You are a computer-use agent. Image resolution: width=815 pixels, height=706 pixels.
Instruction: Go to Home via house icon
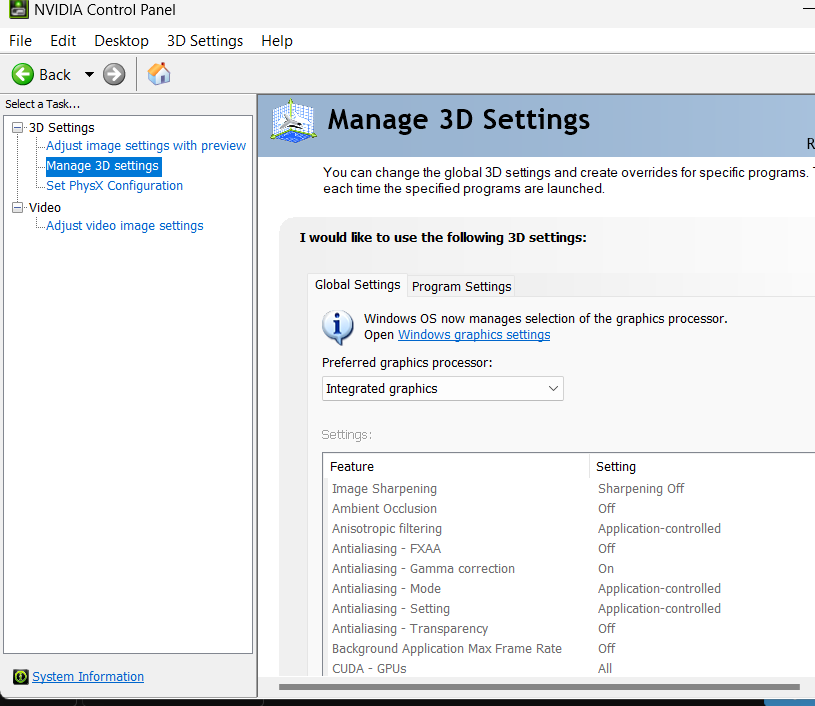point(159,74)
